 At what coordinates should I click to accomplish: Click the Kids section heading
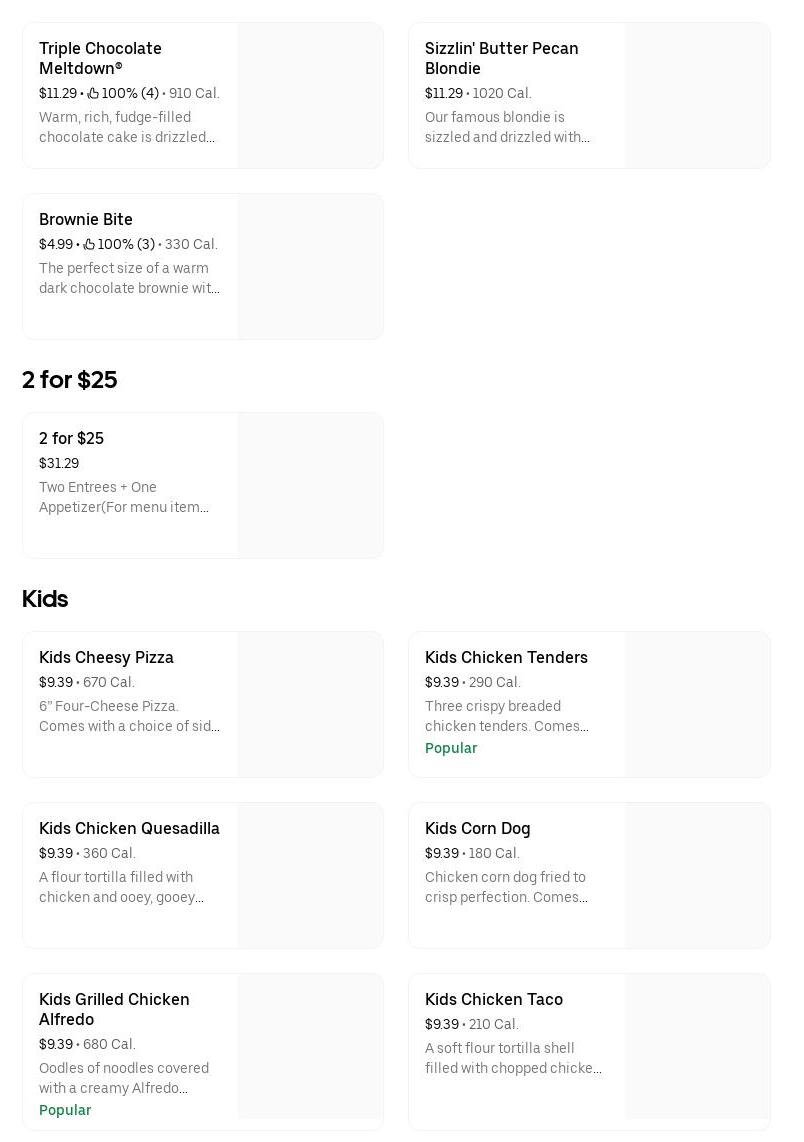(x=45, y=599)
